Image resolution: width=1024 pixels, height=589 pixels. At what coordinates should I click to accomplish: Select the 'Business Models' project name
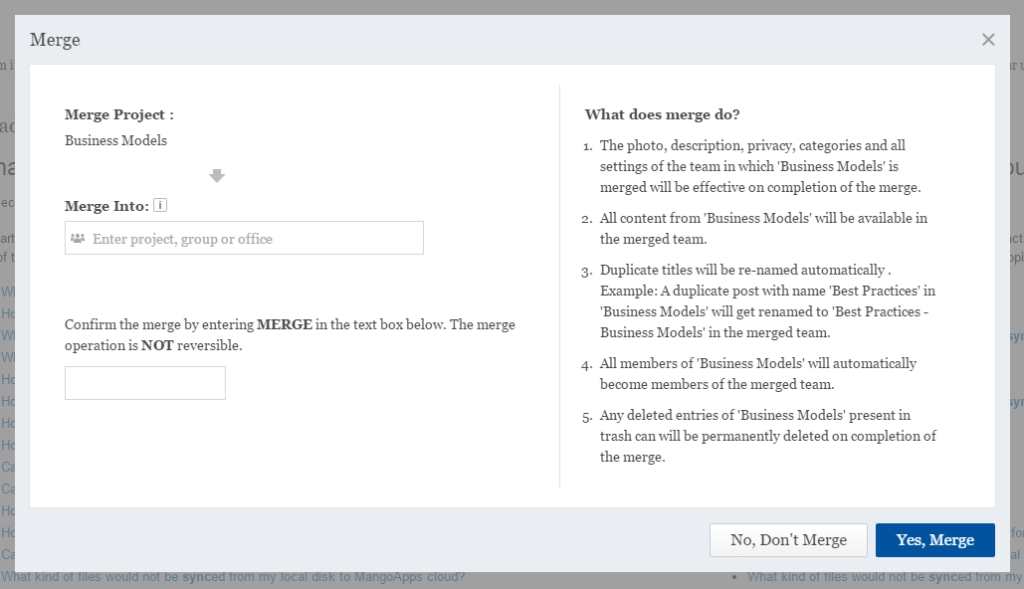[116, 141]
